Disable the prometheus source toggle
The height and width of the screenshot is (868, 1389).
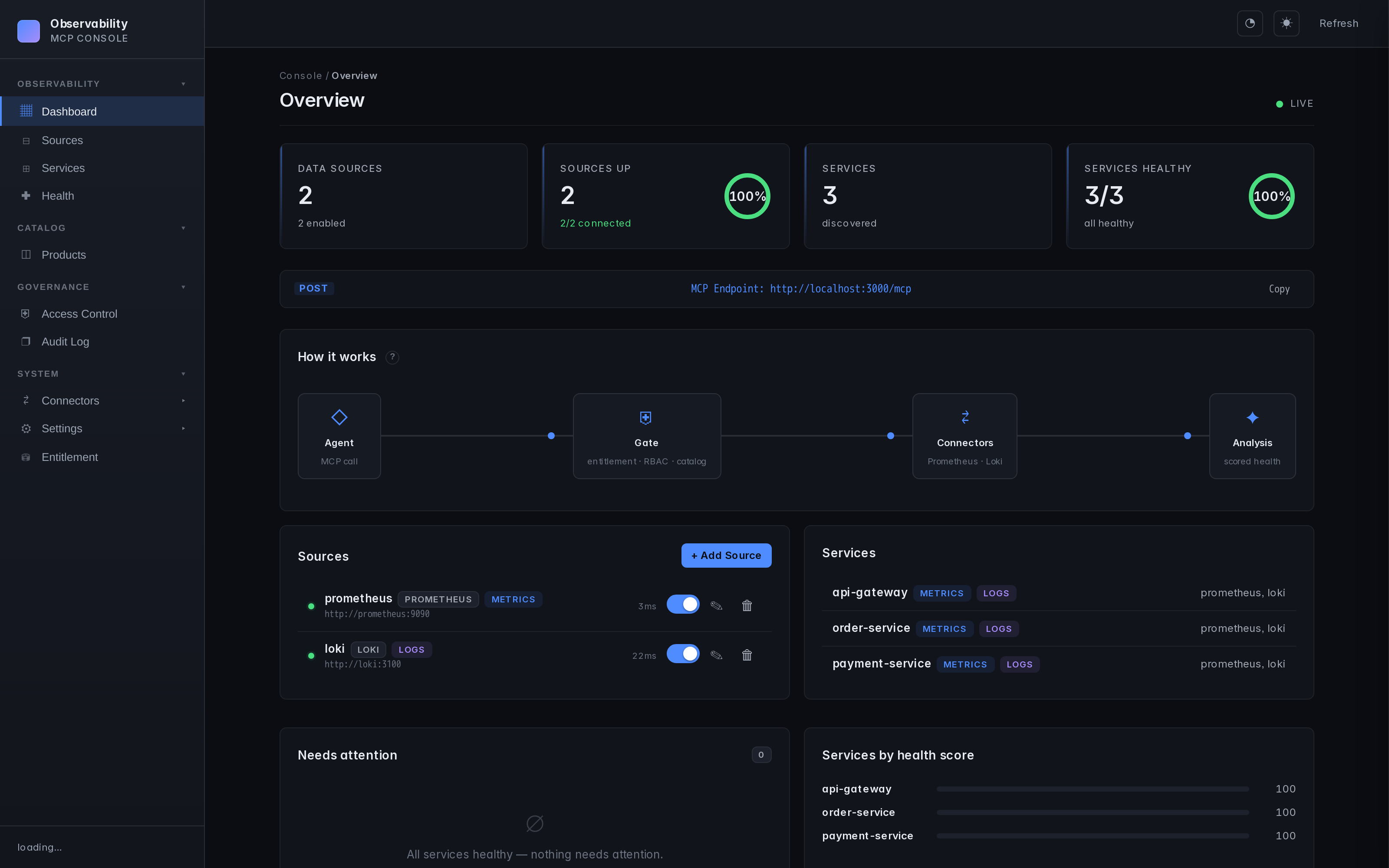click(x=683, y=604)
